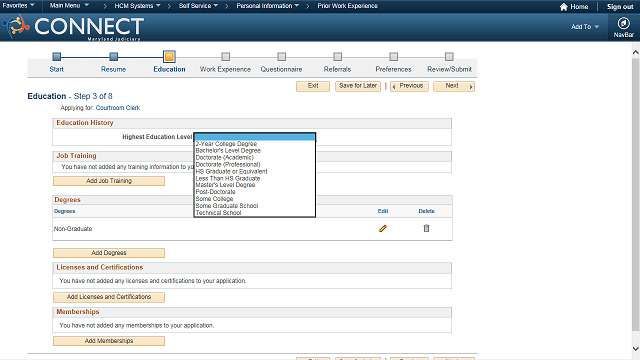Screen dimensions: 640x360
Task: Sort by the Degrees column header
Action: tap(64, 211)
